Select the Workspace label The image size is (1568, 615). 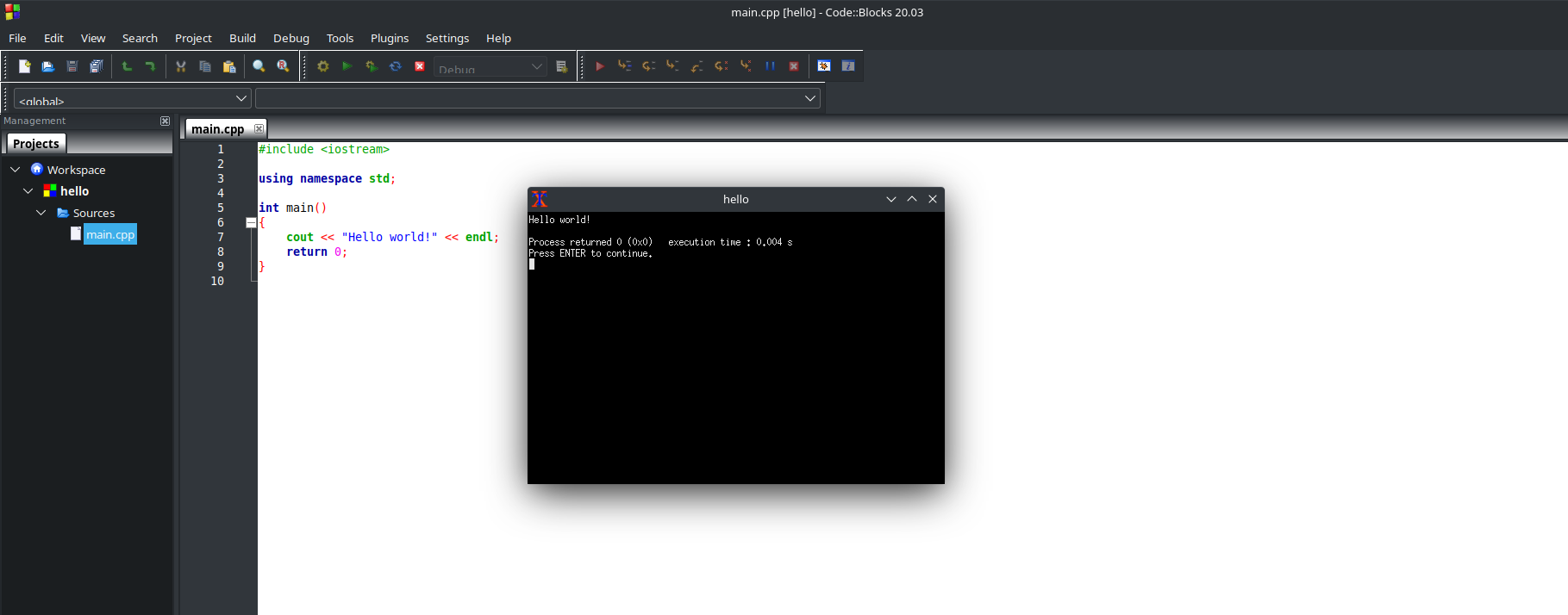coord(76,170)
